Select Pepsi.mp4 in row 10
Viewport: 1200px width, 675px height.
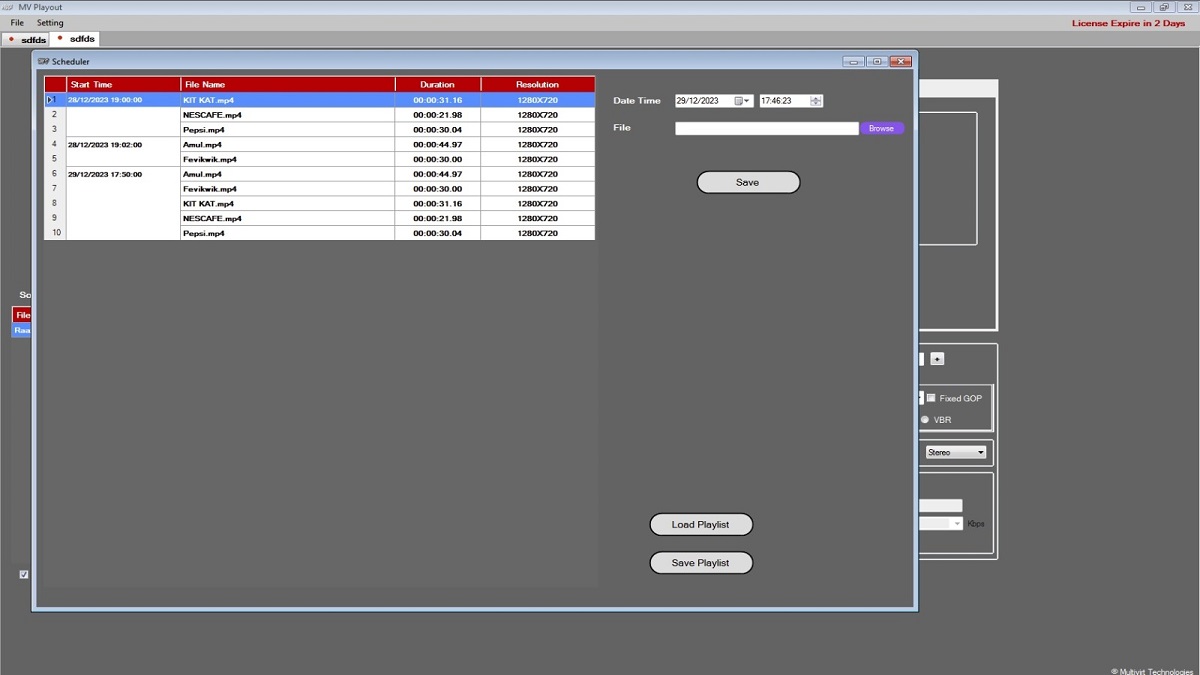coord(288,233)
